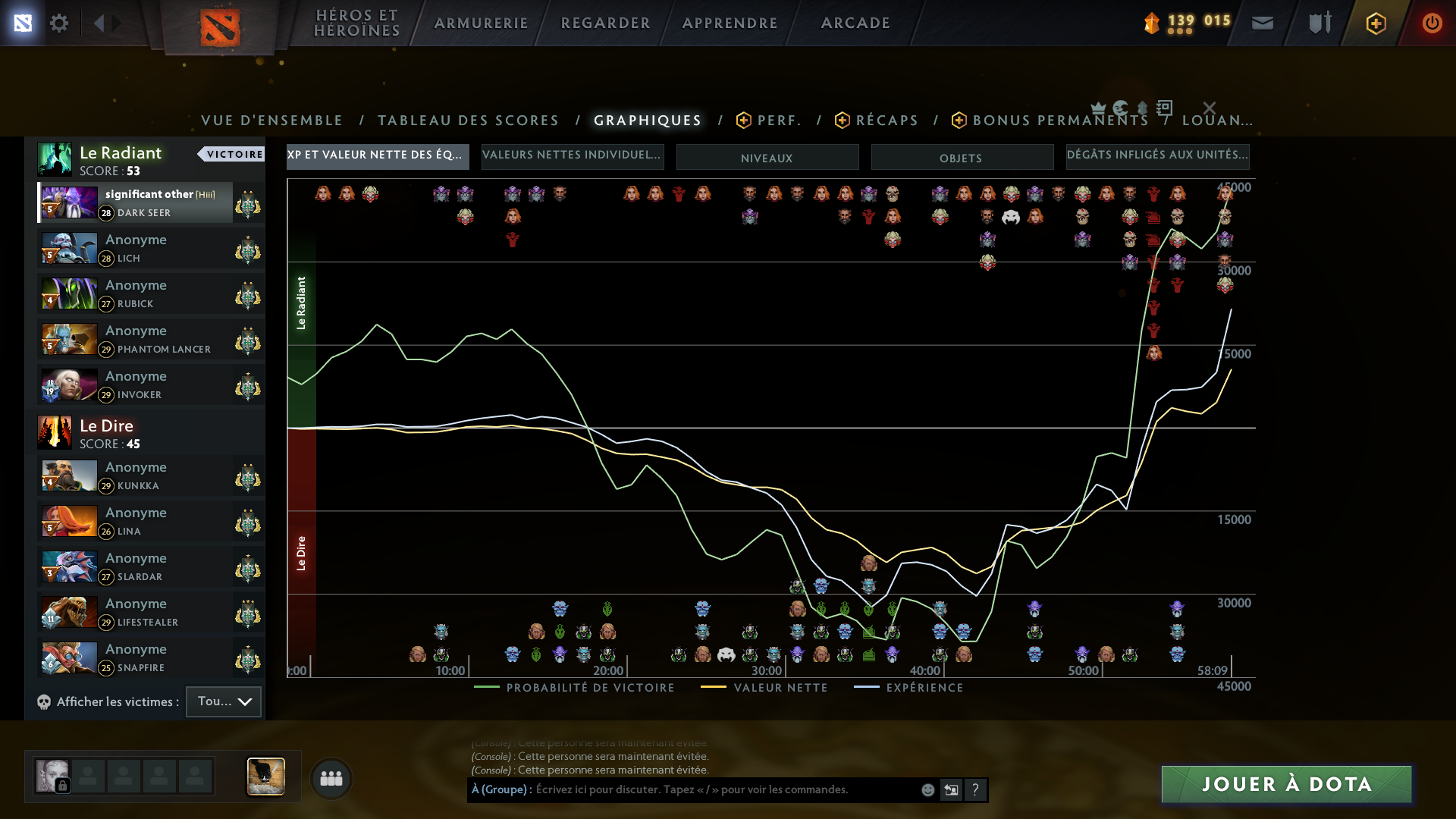Image resolution: width=1456 pixels, height=819 pixels.
Task: Go forward with the right arrow
Action: coord(116,23)
